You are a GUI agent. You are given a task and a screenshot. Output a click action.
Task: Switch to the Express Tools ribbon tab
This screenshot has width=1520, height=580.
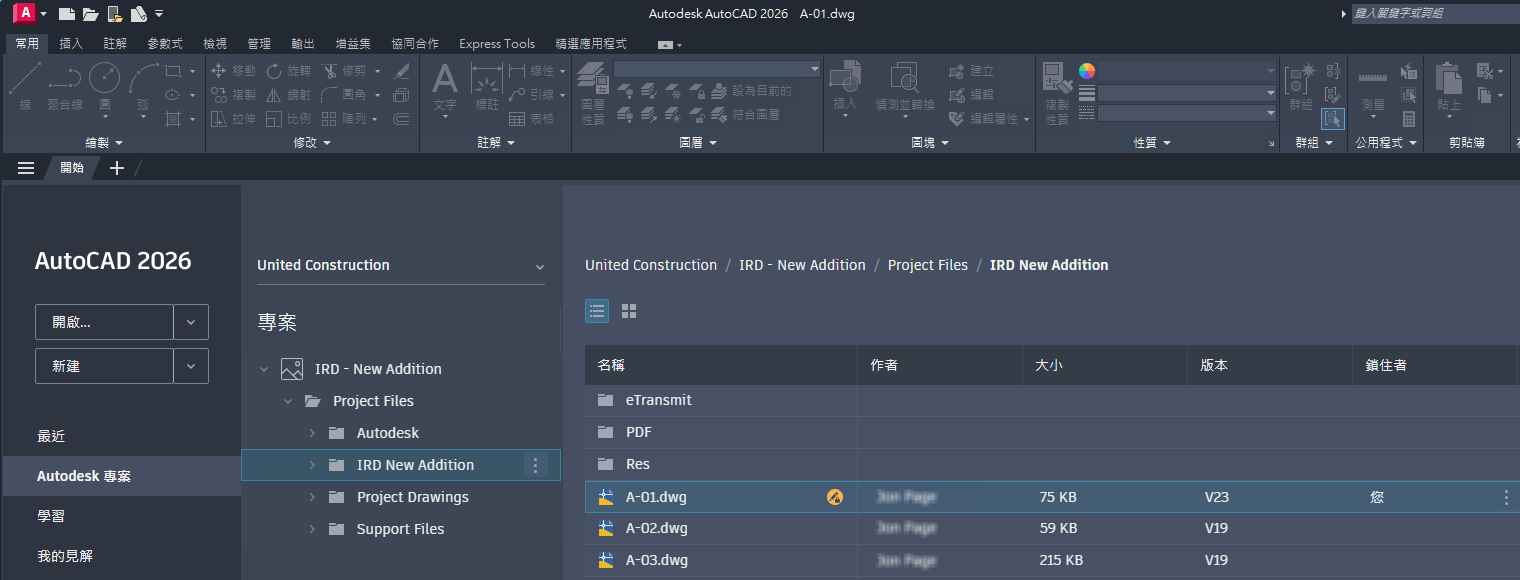pyautogui.click(x=497, y=44)
